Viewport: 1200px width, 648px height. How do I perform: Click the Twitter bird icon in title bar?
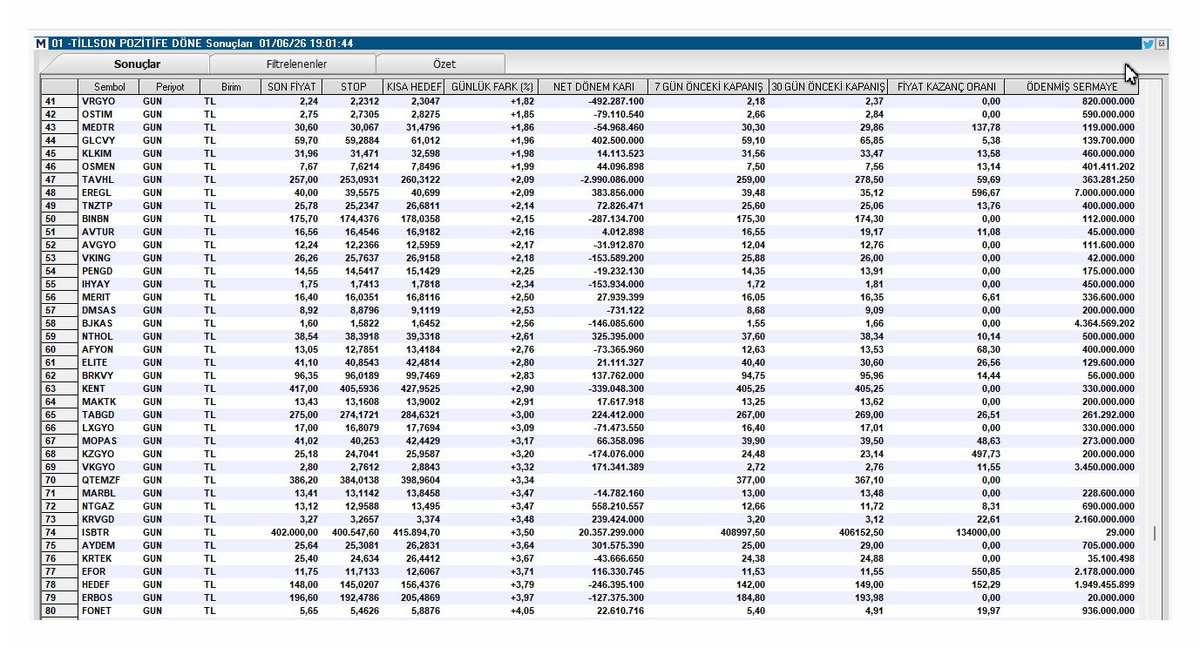click(1149, 44)
